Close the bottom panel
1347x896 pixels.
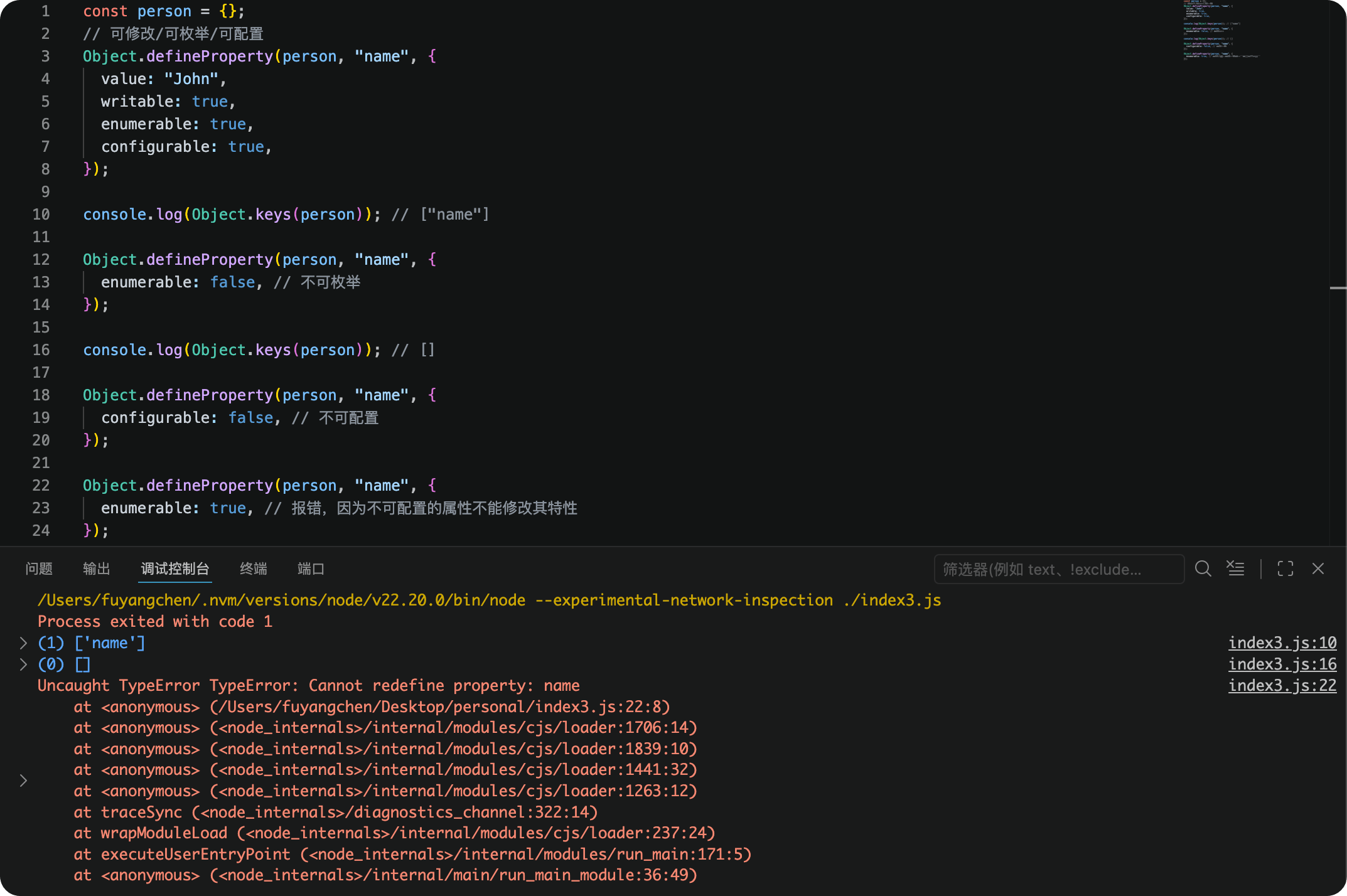[x=1317, y=568]
